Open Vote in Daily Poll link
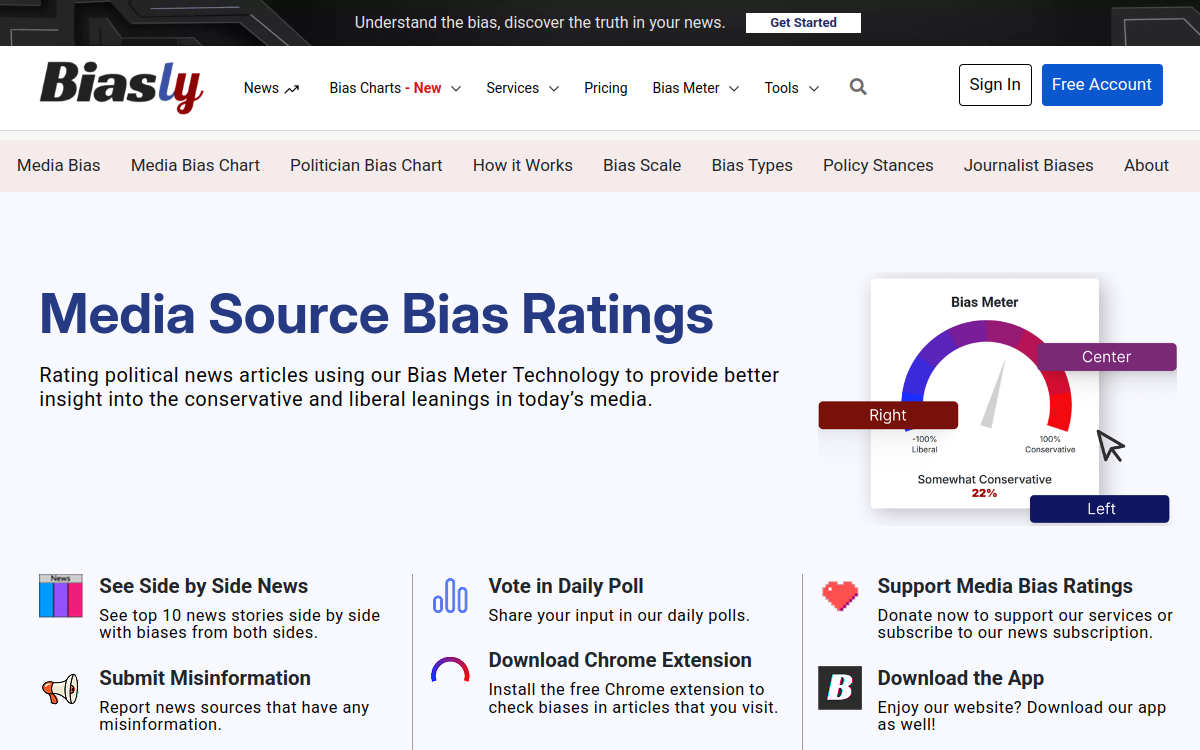Viewport: 1200px width, 750px height. (566, 586)
